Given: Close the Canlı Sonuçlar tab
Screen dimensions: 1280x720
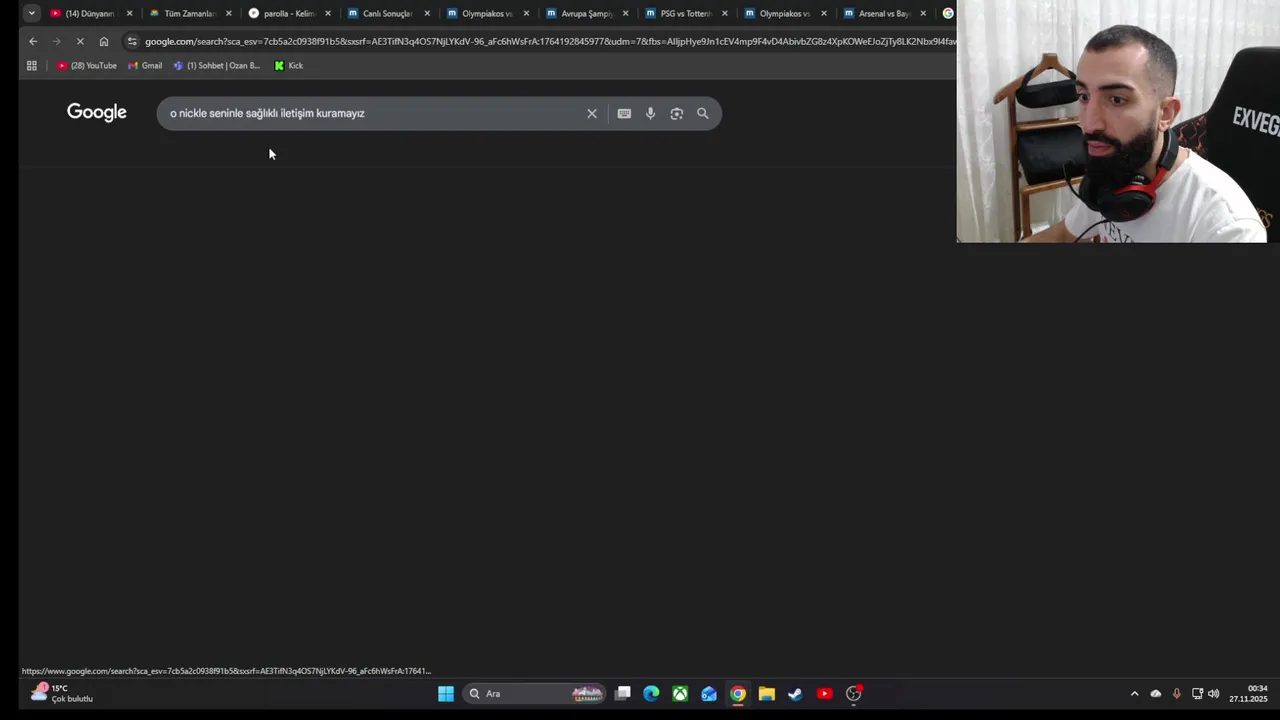Looking at the screenshot, I should click(427, 14).
